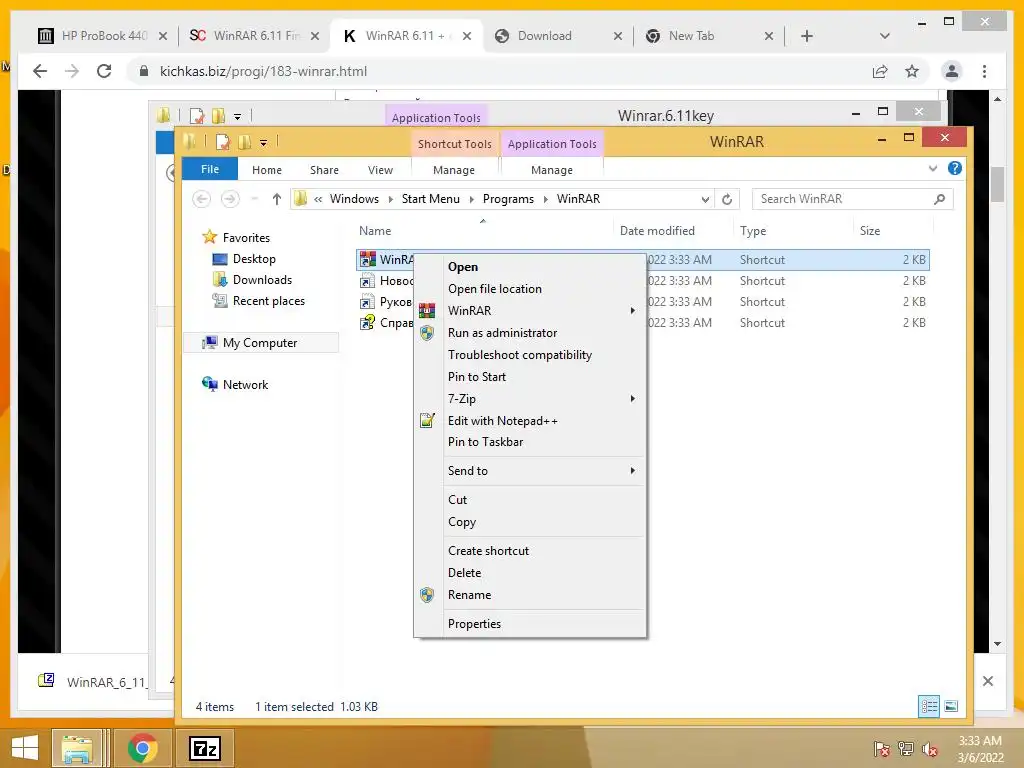Expand the Explorer ribbon chevron
The width and height of the screenshot is (1024, 768).
933,168
